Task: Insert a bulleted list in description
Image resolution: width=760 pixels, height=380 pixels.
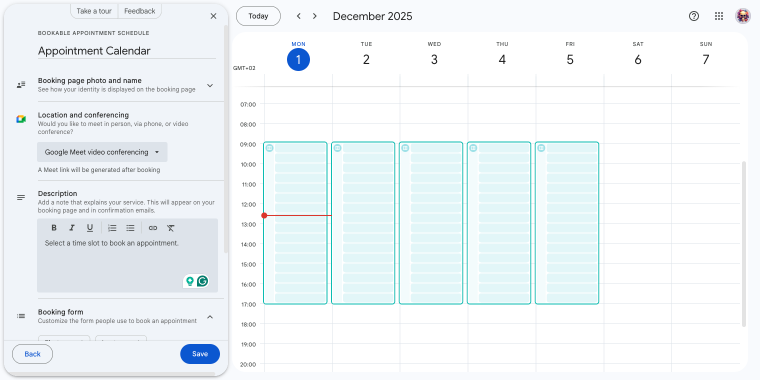Action: (130, 228)
